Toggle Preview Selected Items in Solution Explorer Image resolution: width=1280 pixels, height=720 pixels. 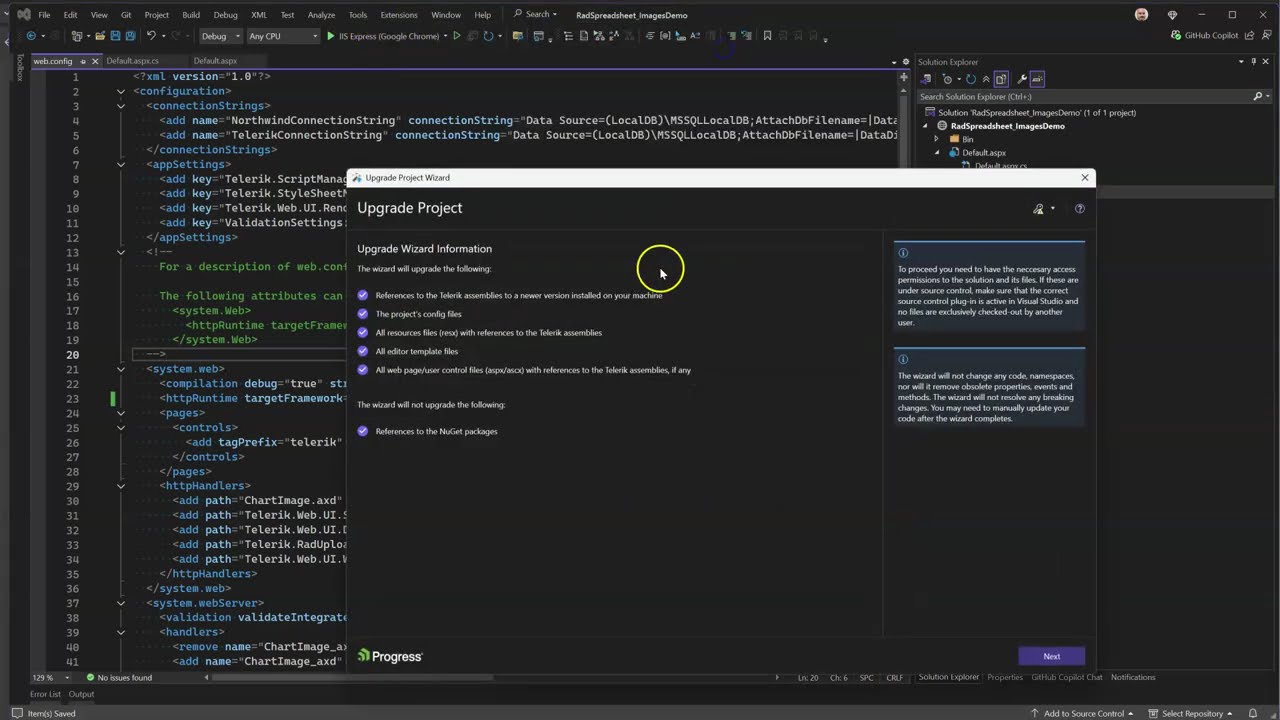point(1037,79)
